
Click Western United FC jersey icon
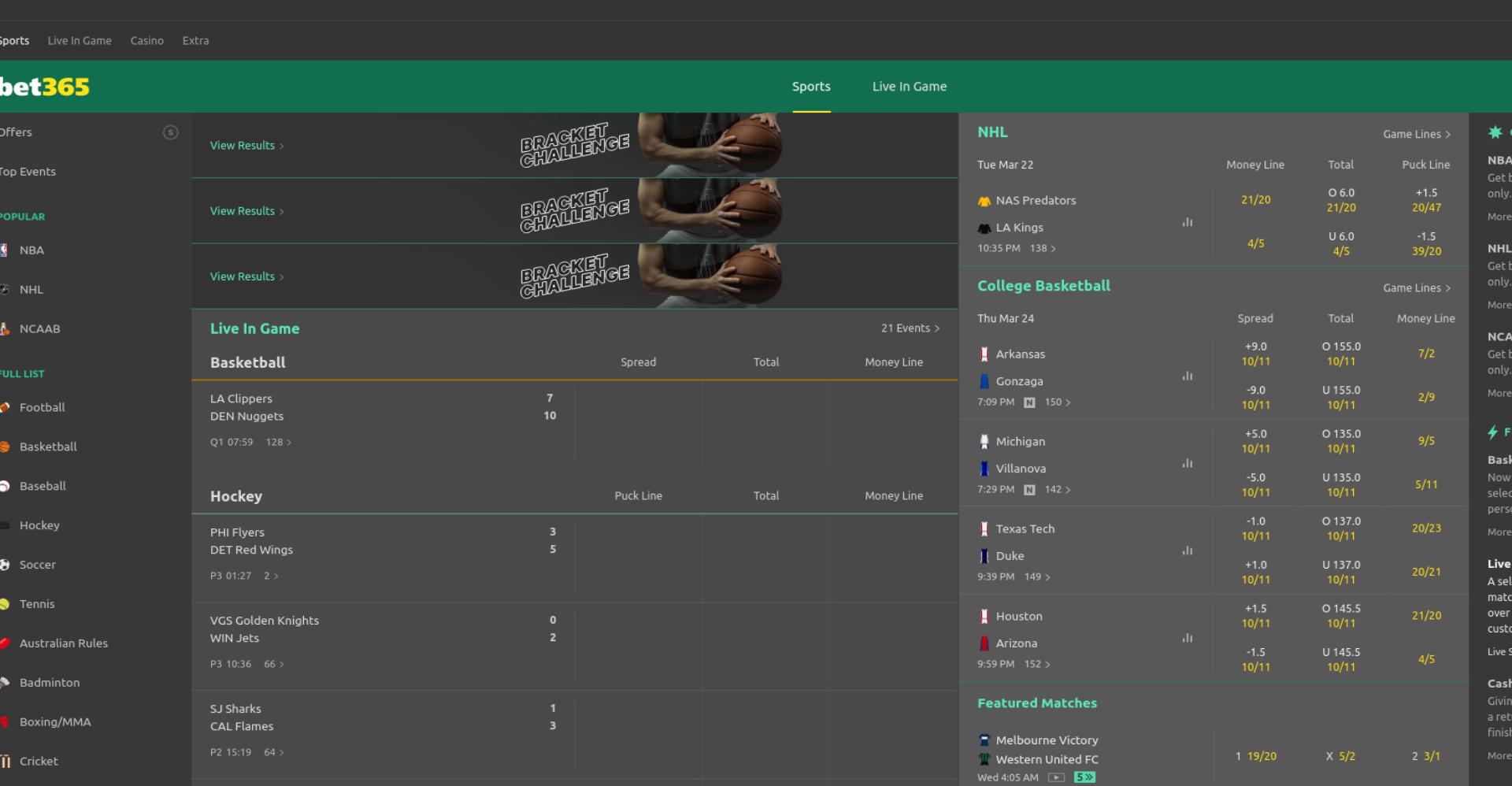984,759
